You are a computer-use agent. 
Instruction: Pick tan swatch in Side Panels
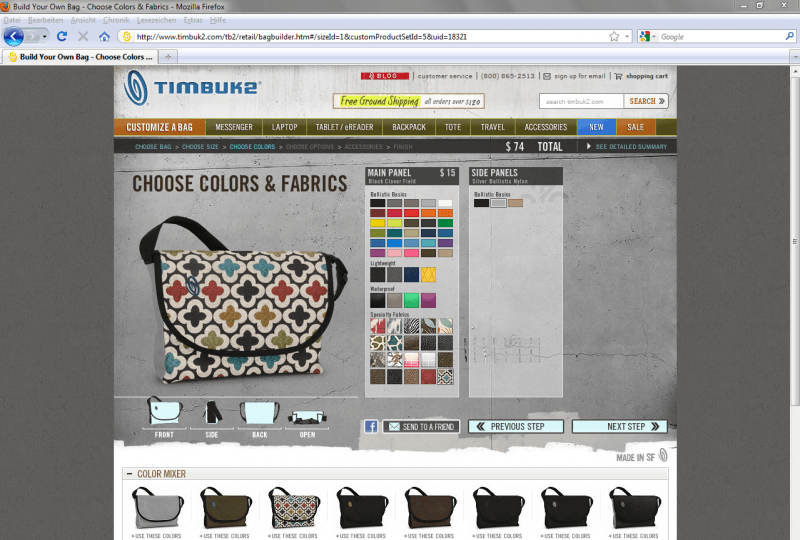pyautogui.click(x=515, y=203)
